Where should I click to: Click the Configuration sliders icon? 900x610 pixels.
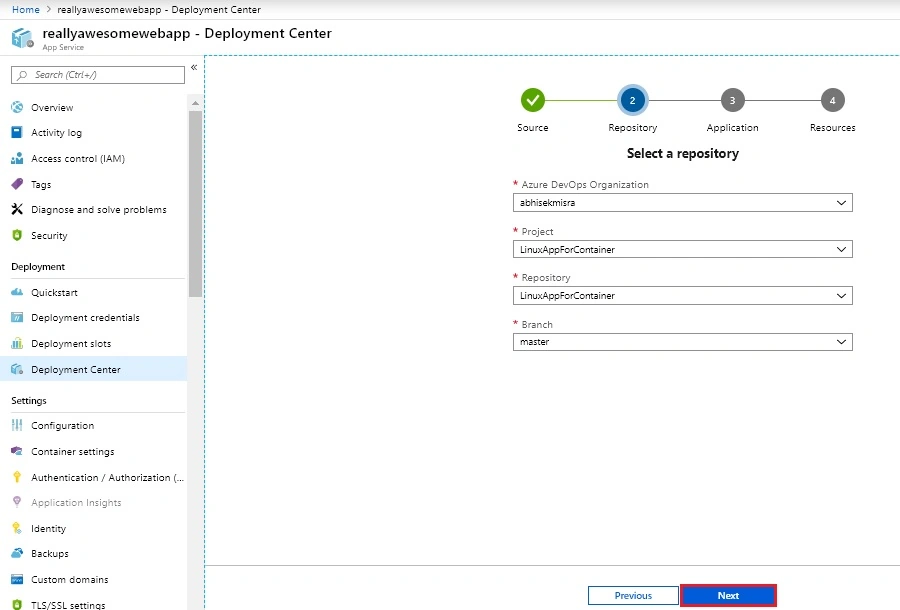17,425
